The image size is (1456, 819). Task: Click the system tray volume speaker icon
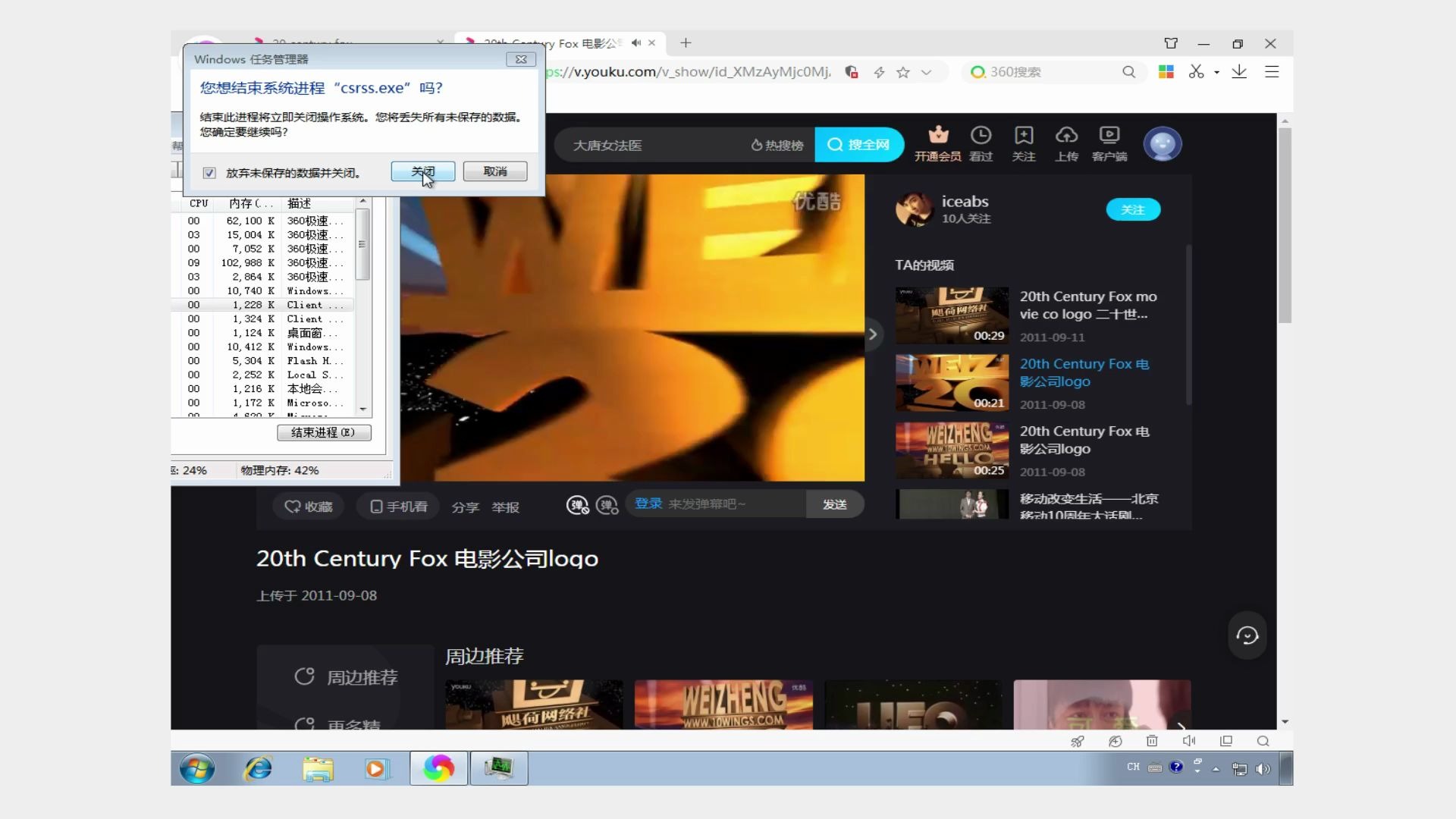click(1263, 768)
